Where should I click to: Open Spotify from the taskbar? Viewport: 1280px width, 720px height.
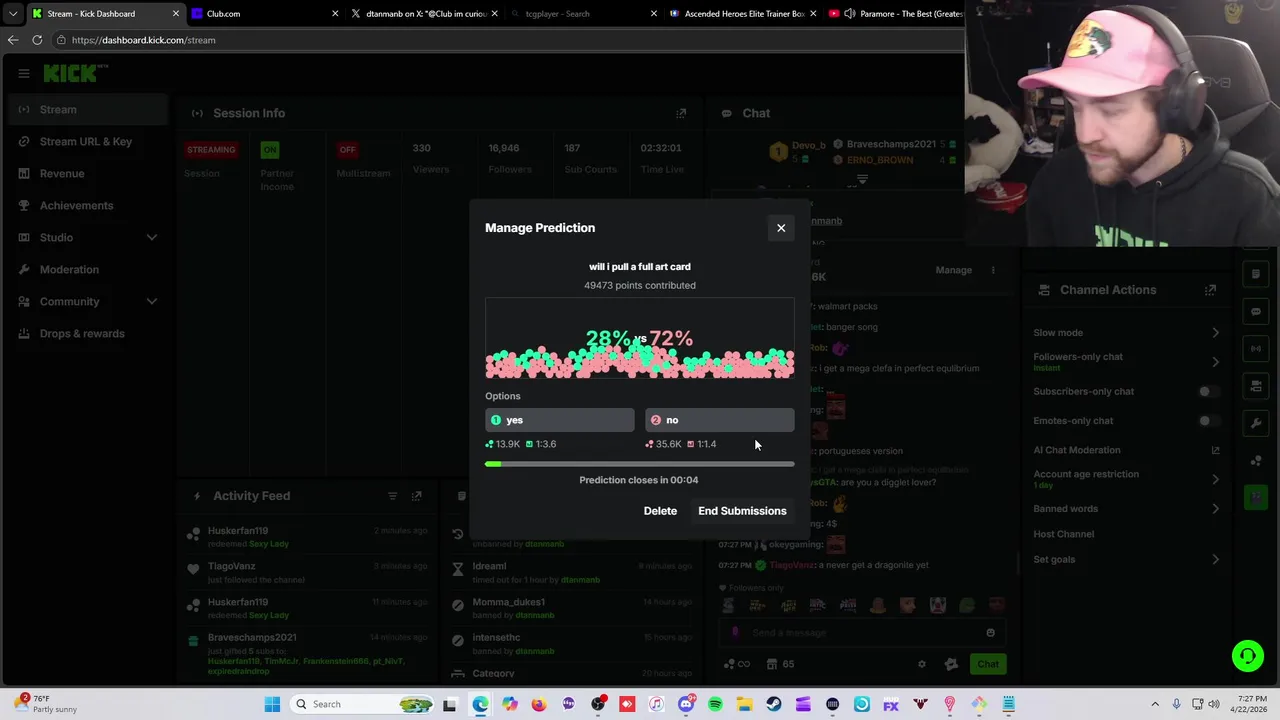point(715,704)
